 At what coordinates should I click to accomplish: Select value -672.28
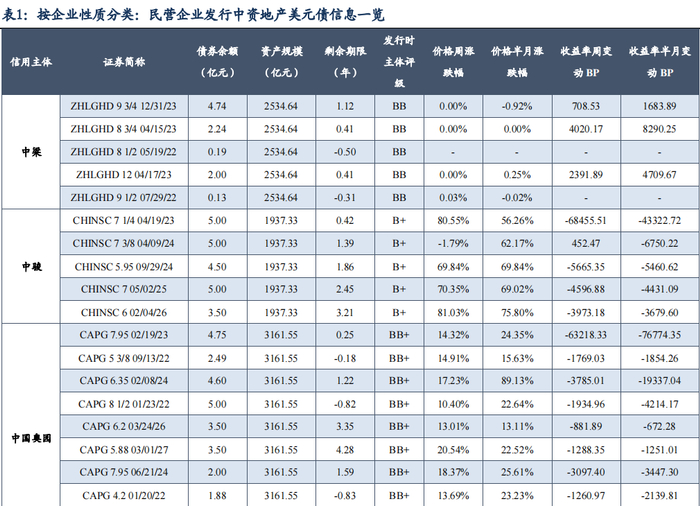pyautogui.click(x=659, y=426)
